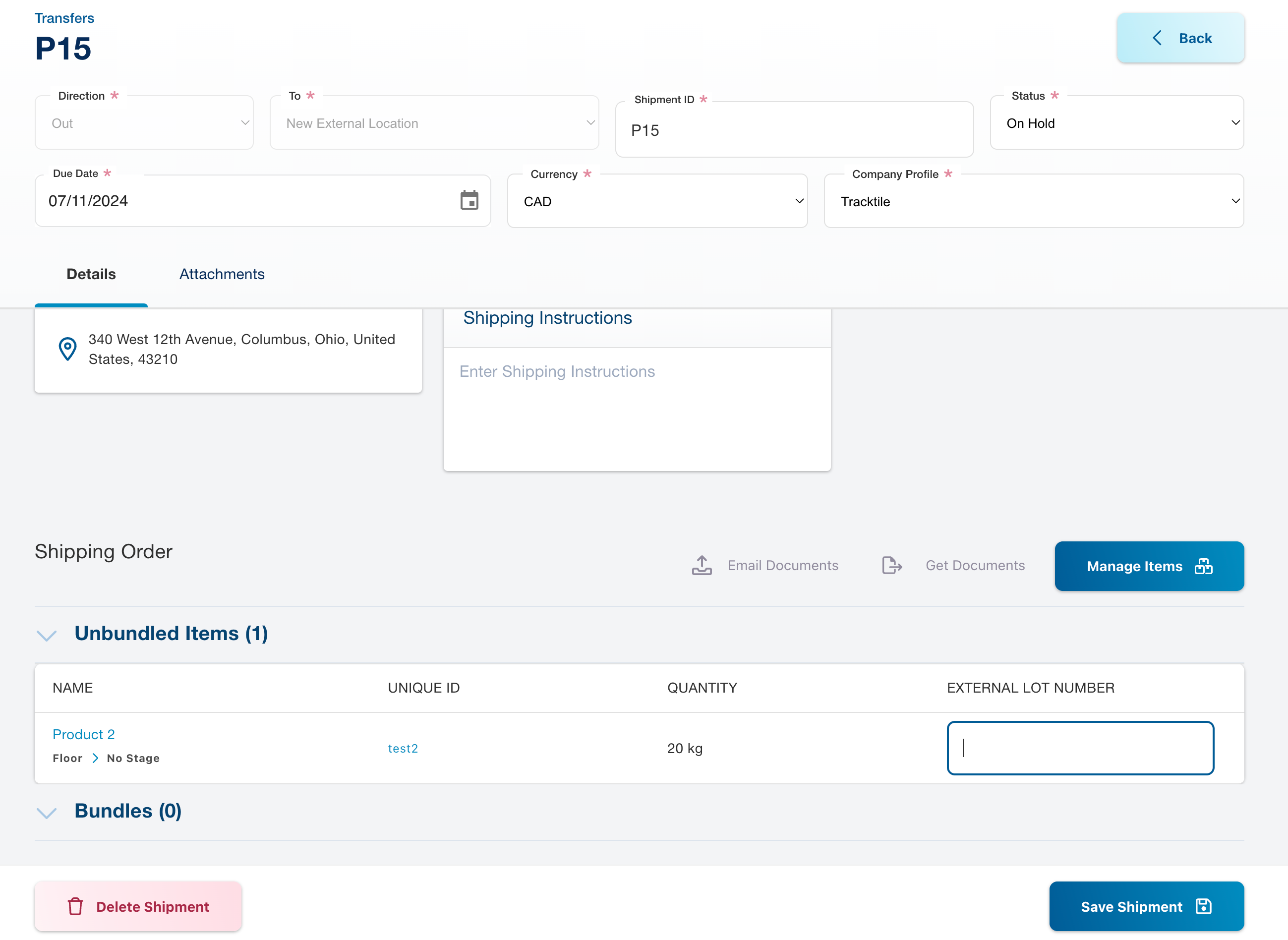This screenshot has height=940, width=1288.
Task: Open the Product 2 link
Action: coord(84,734)
